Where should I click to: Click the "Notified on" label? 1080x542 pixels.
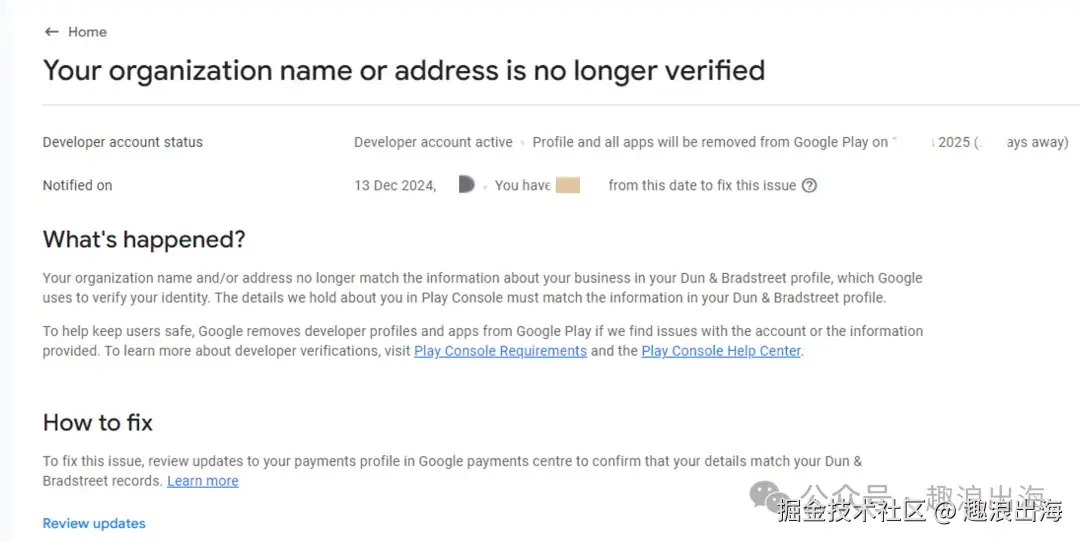tap(77, 185)
